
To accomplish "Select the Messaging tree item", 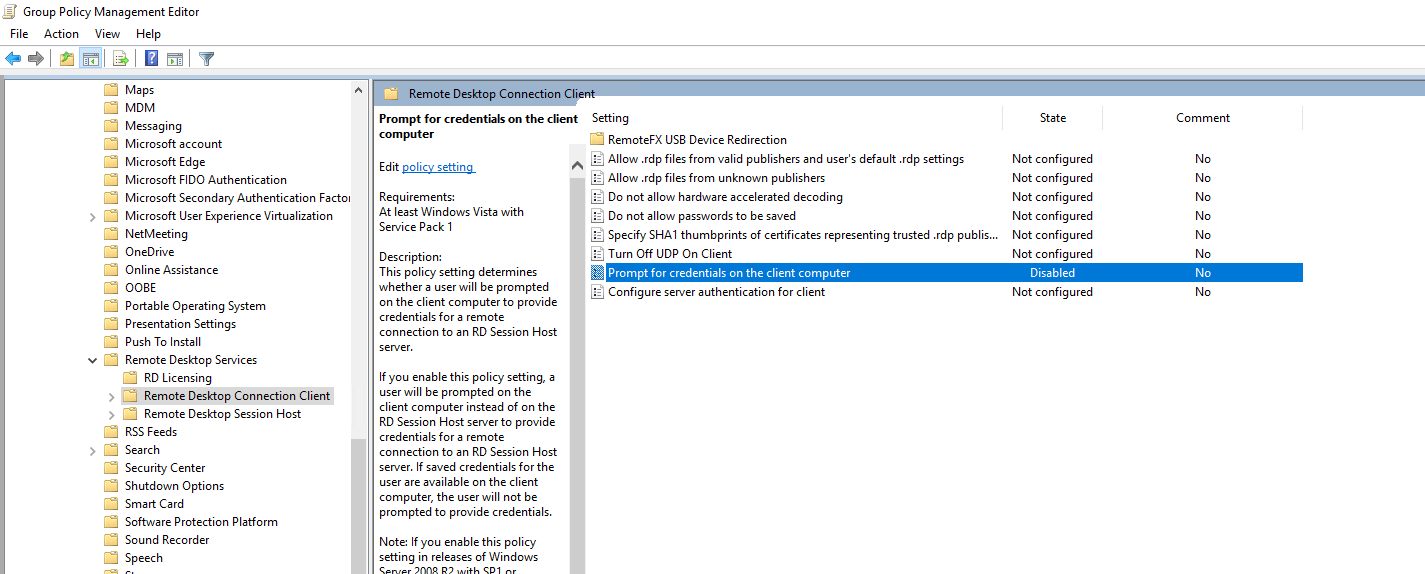I will point(153,126).
